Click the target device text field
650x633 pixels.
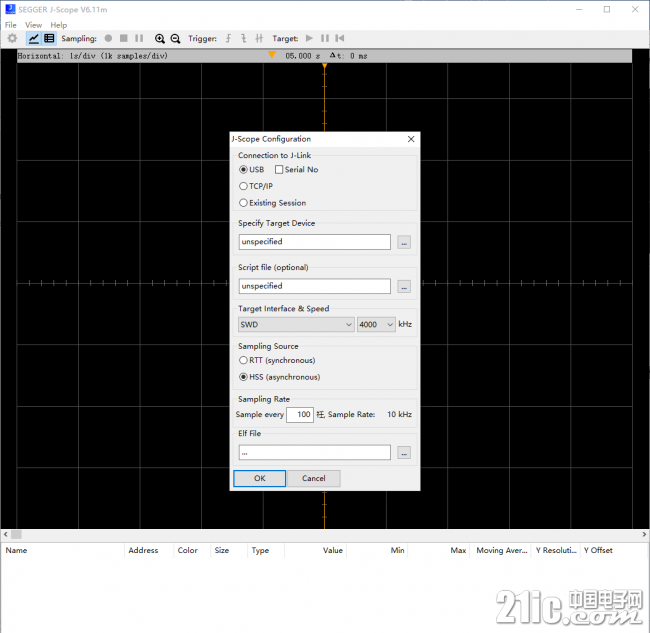tap(315, 242)
